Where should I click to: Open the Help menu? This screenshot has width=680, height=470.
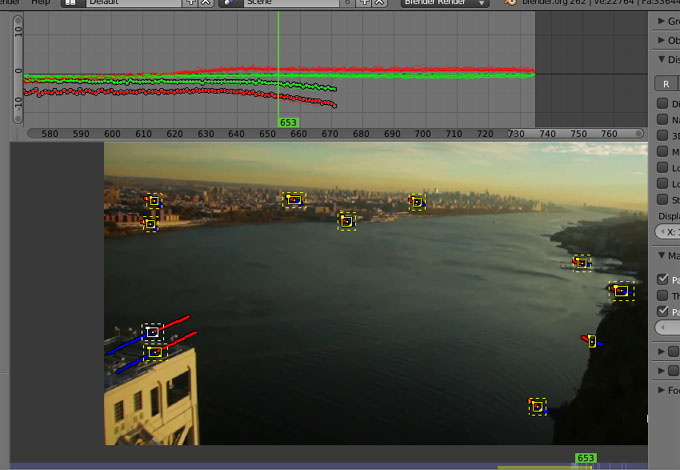pos(40,2)
